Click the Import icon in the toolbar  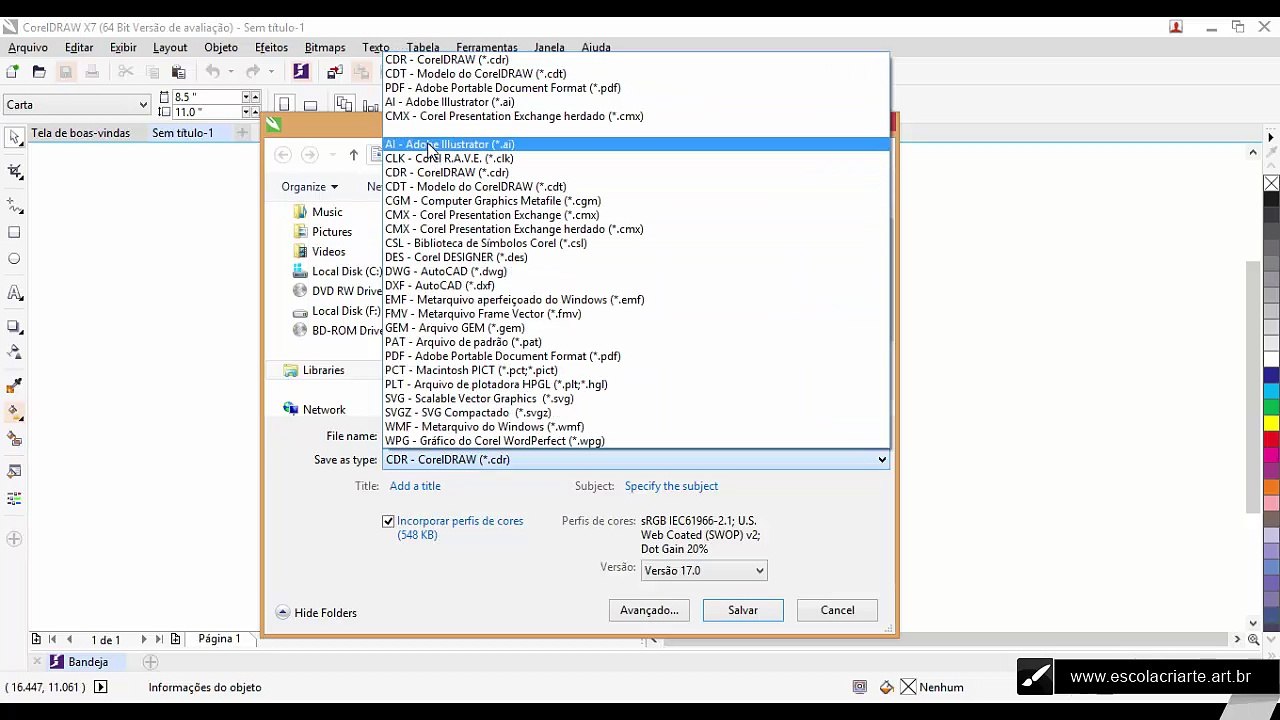(335, 72)
